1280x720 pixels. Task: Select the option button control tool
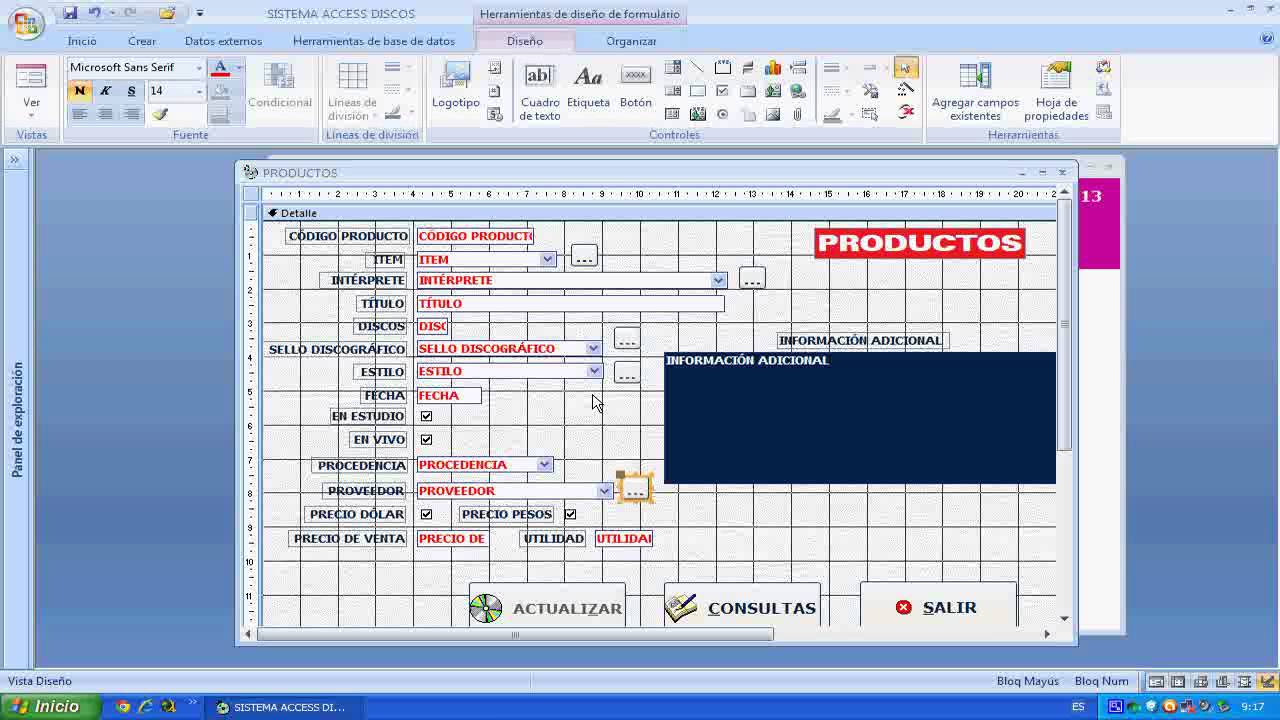(722, 114)
